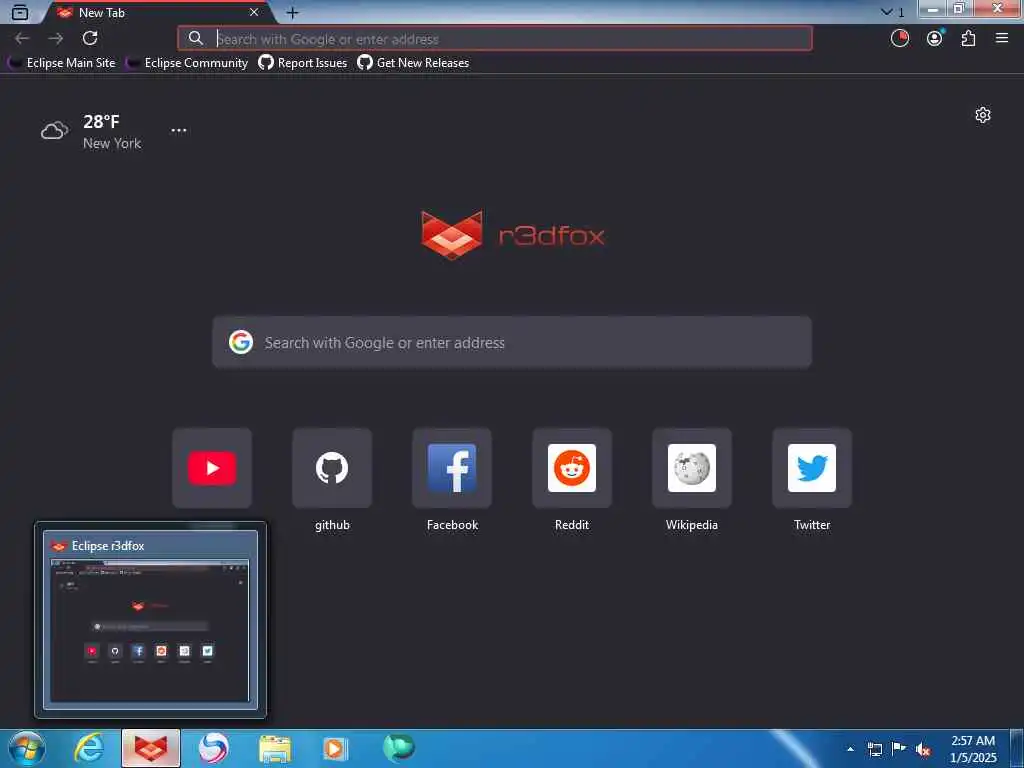Open the Reddit shortcut tile
The width and height of the screenshot is (1024, 768).
coord(572,468)
